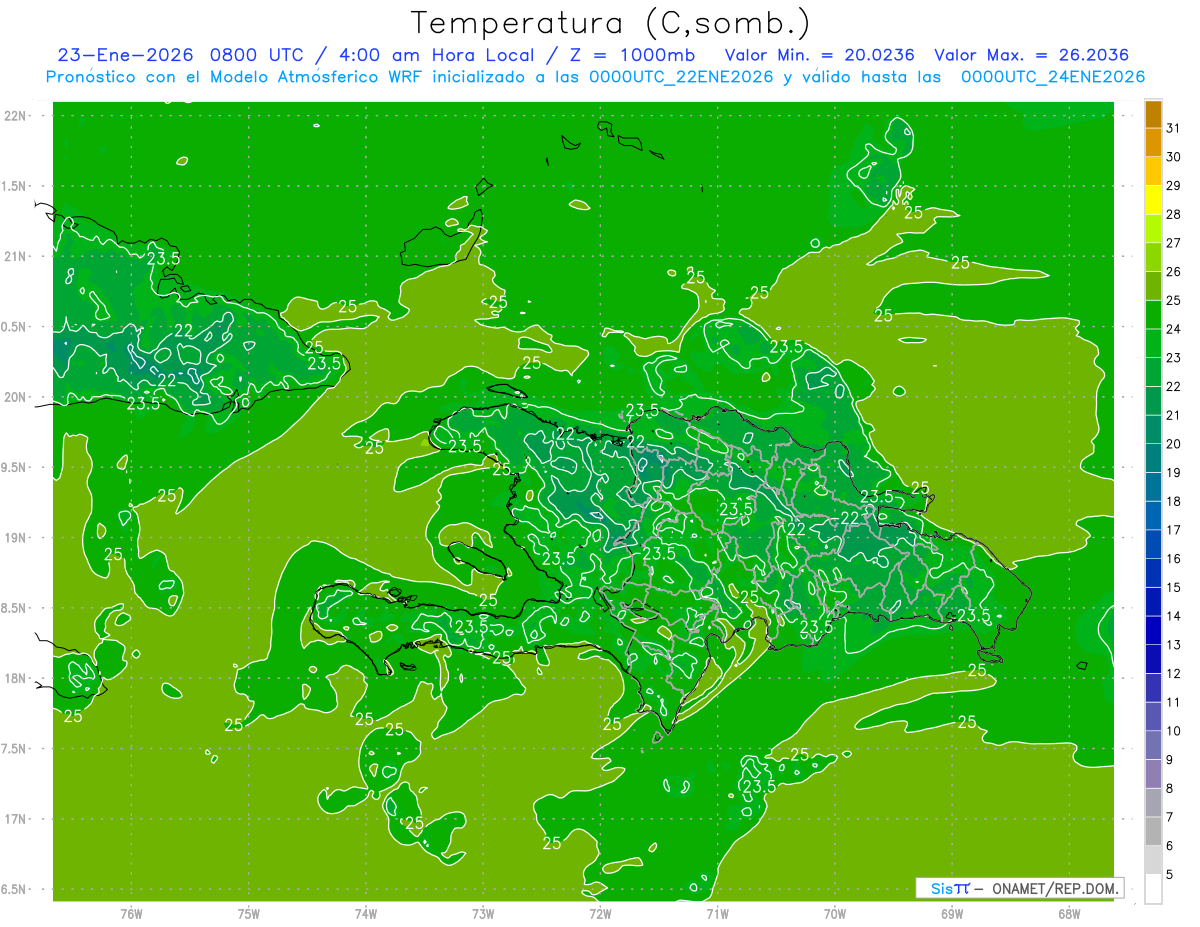The width and height of the screenshot is (1200, 927).
Task: Click the 19N latitude axis label
Action: coord(17,538)
